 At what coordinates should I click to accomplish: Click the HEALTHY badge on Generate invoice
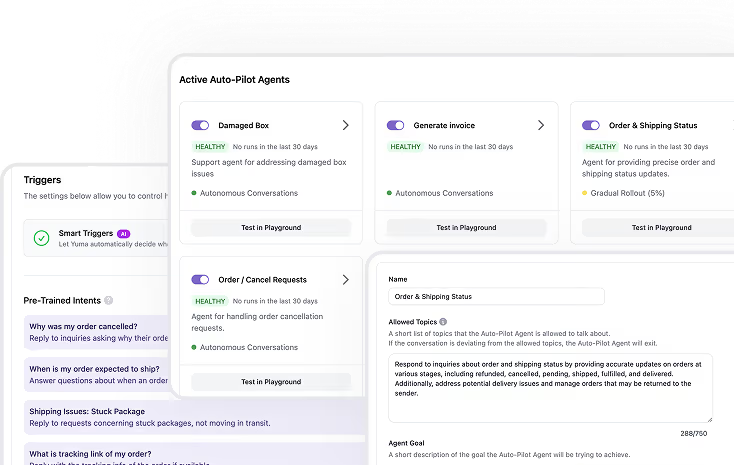point(405,147)
